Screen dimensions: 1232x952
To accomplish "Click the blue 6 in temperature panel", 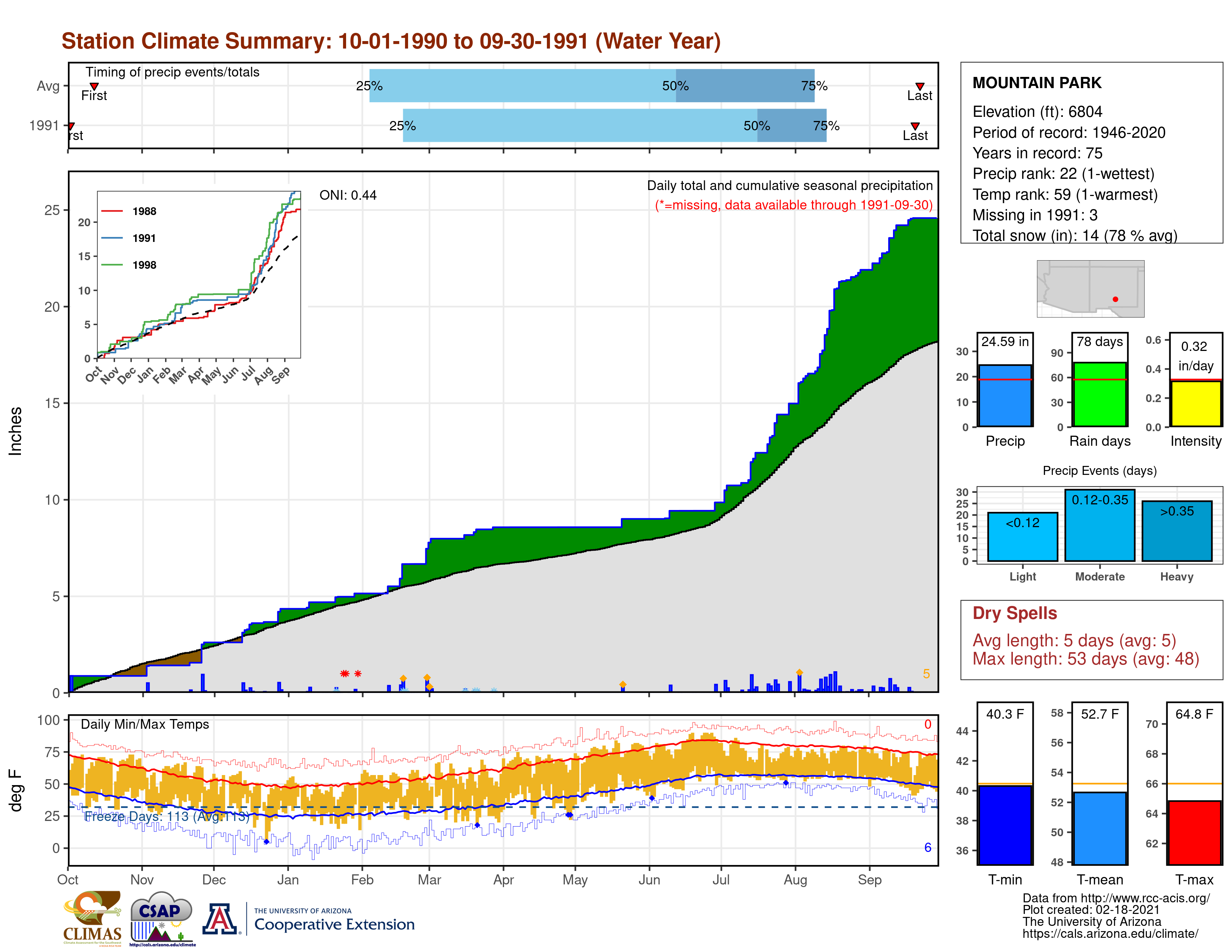I will [x=928, y=848].
